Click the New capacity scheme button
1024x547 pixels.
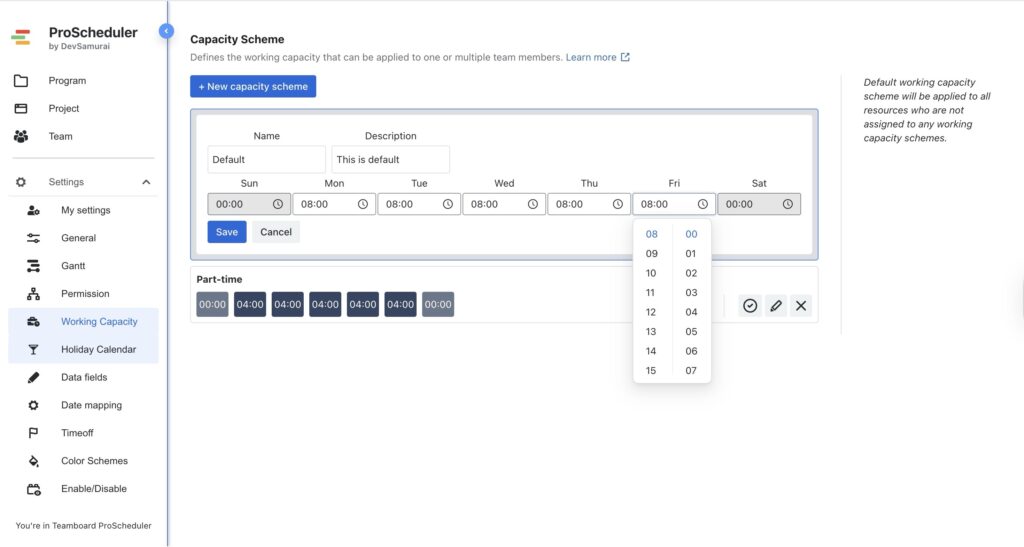pos(253,87)
